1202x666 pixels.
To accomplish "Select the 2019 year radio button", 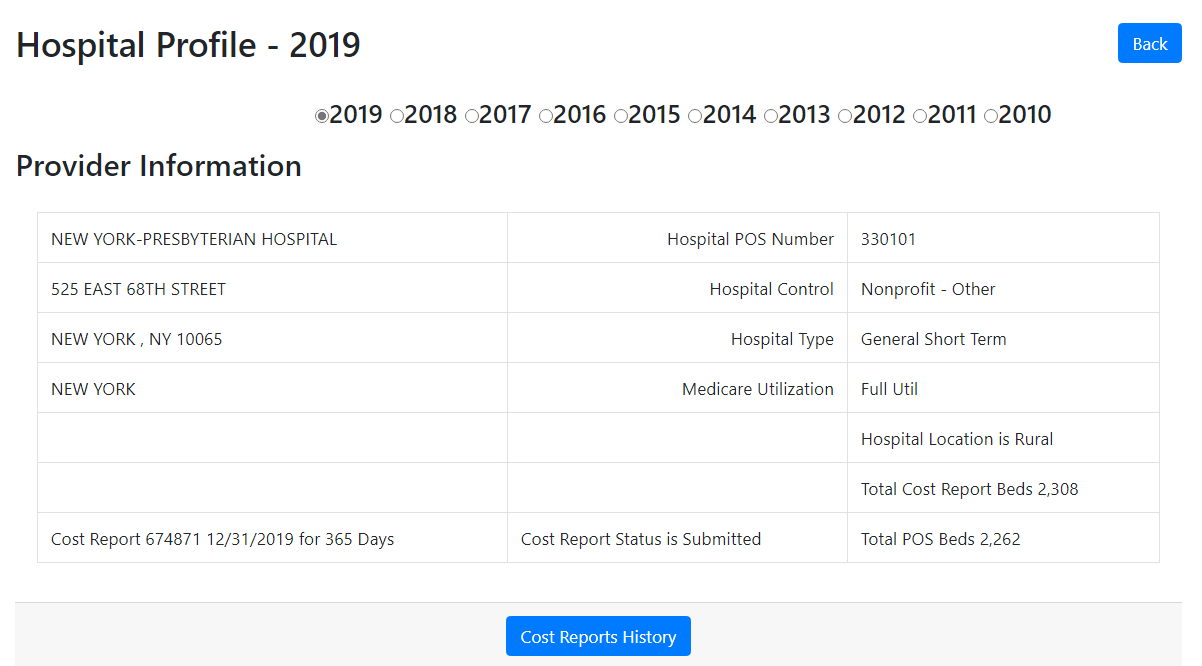I will point(322,116).
